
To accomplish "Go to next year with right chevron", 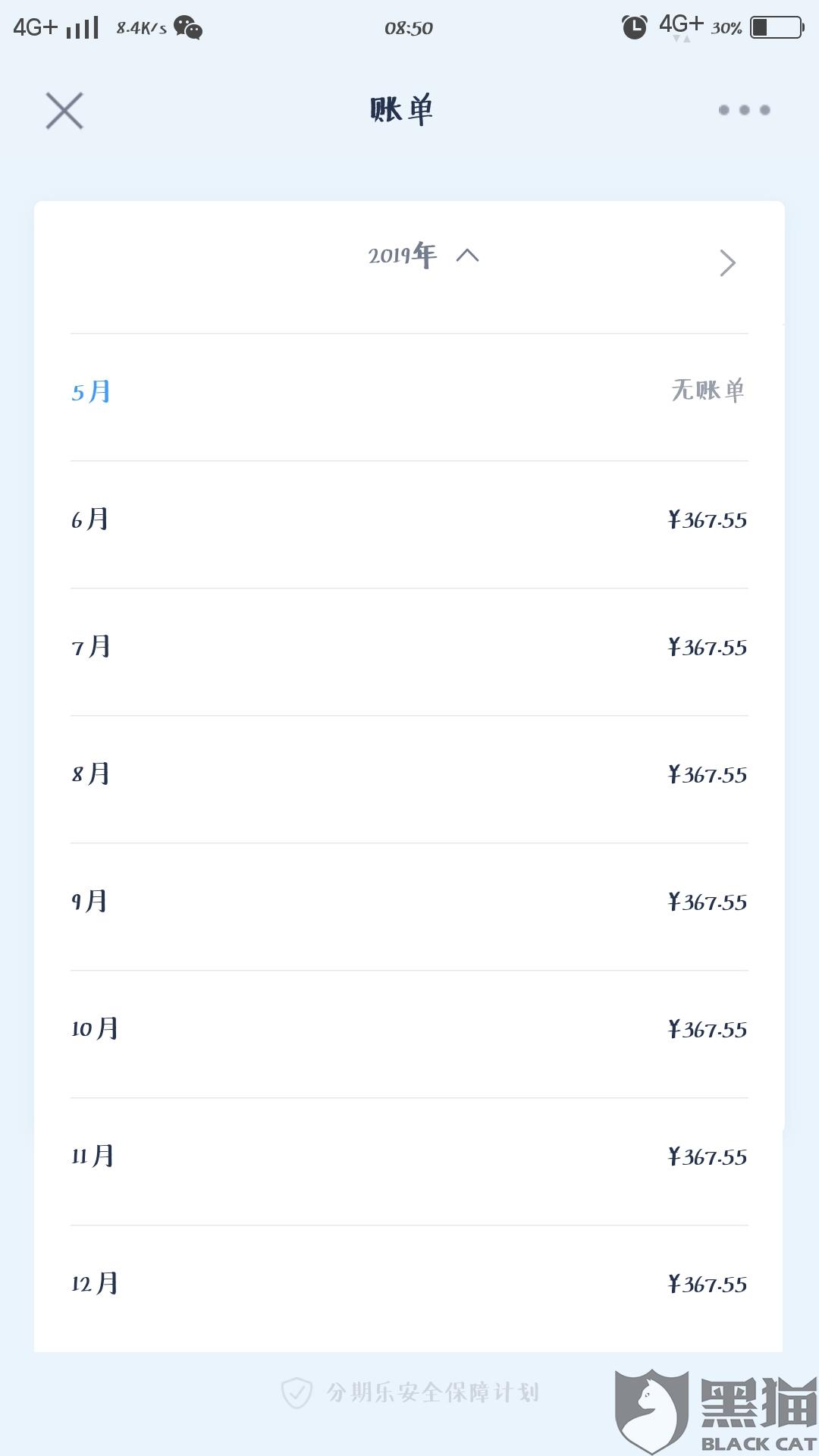I will pyautogui.click(x=727, y=263).
